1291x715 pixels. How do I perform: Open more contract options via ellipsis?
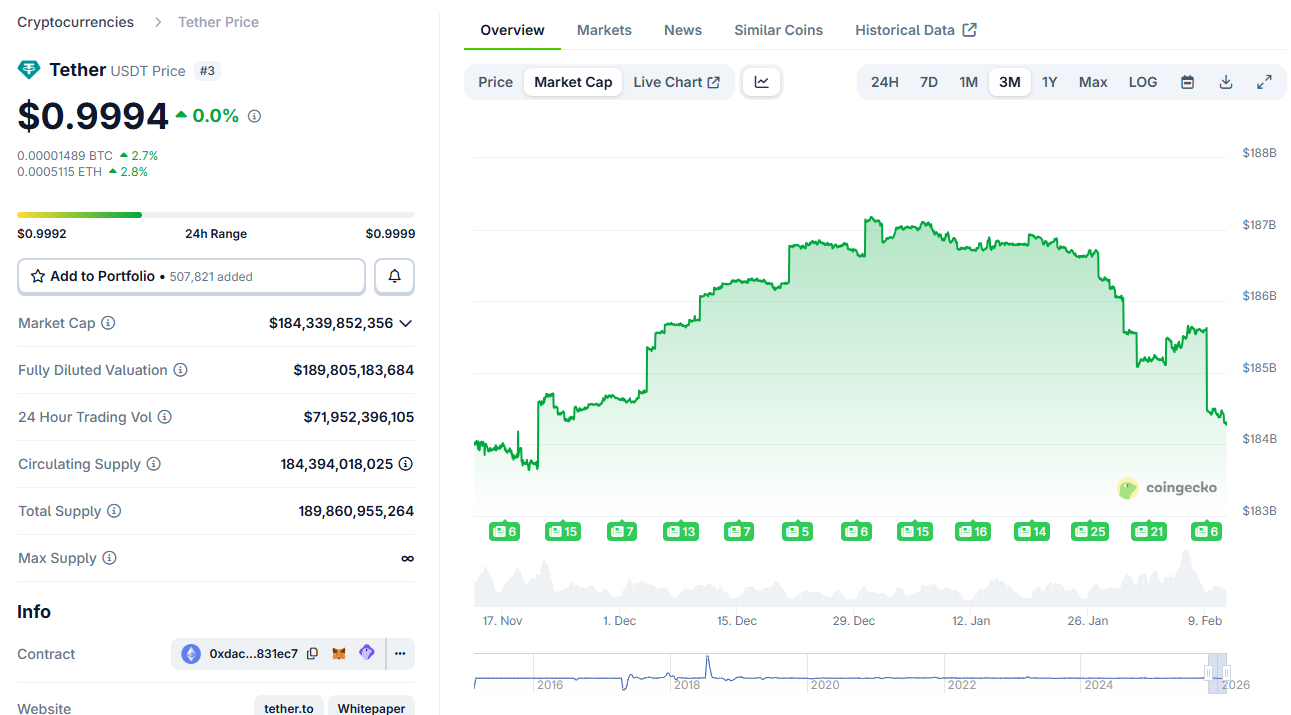(399, 653)
